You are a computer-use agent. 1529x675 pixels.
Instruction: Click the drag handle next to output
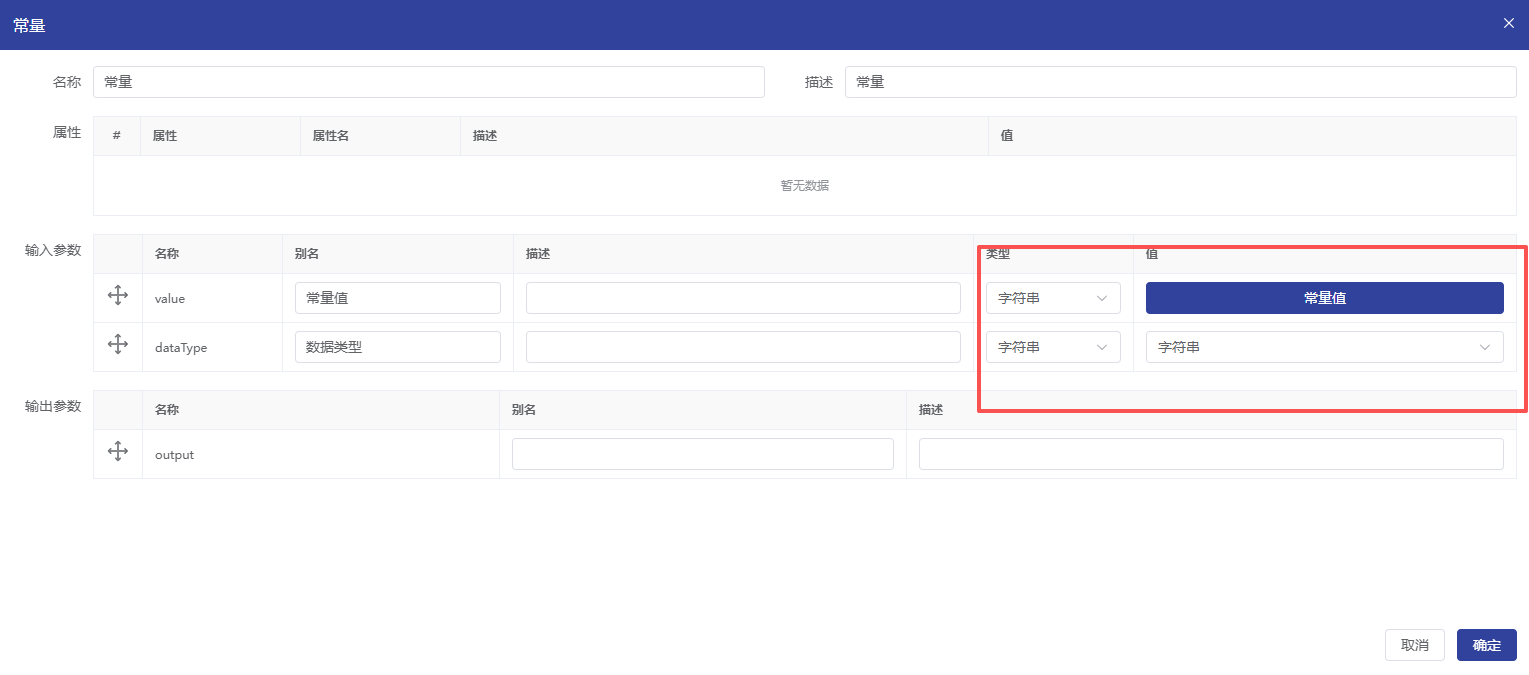(x=117, y=452)
